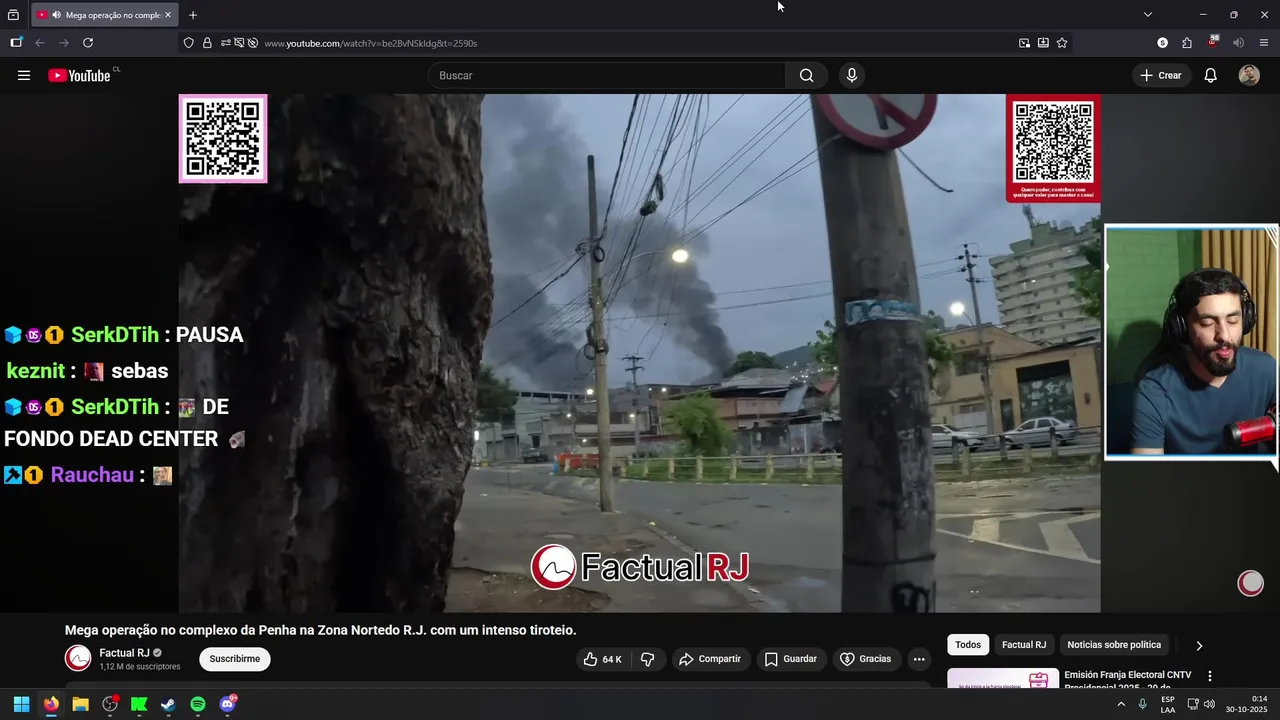Close the Mega operação tab

[x=167, y=15]
